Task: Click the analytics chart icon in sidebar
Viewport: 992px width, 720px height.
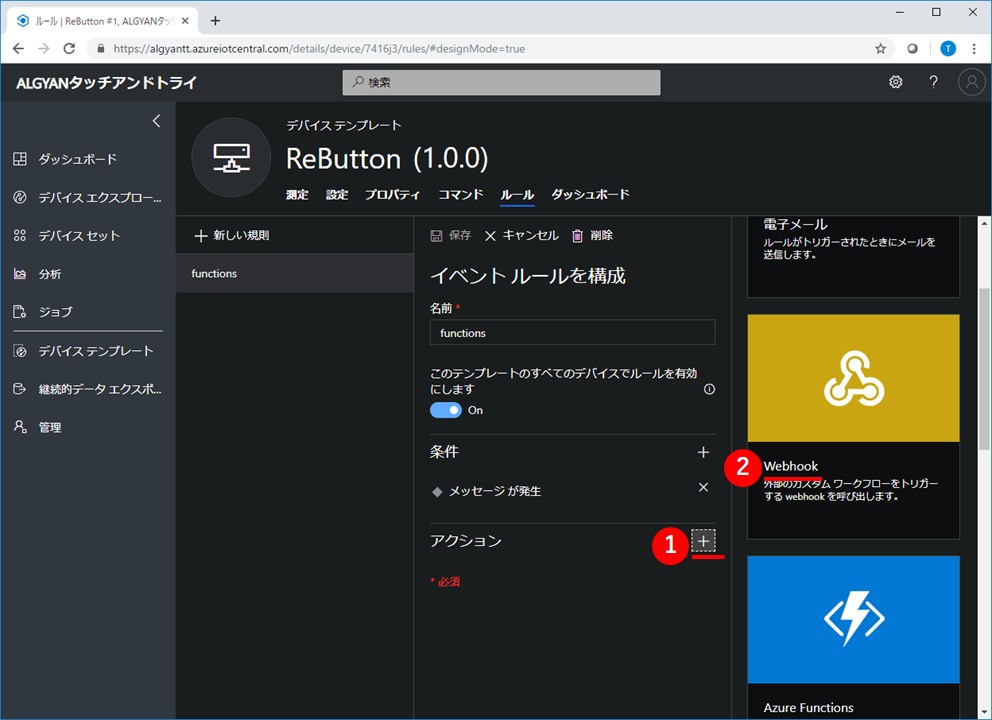Action: pyautogui.click(x=20, y=274)
